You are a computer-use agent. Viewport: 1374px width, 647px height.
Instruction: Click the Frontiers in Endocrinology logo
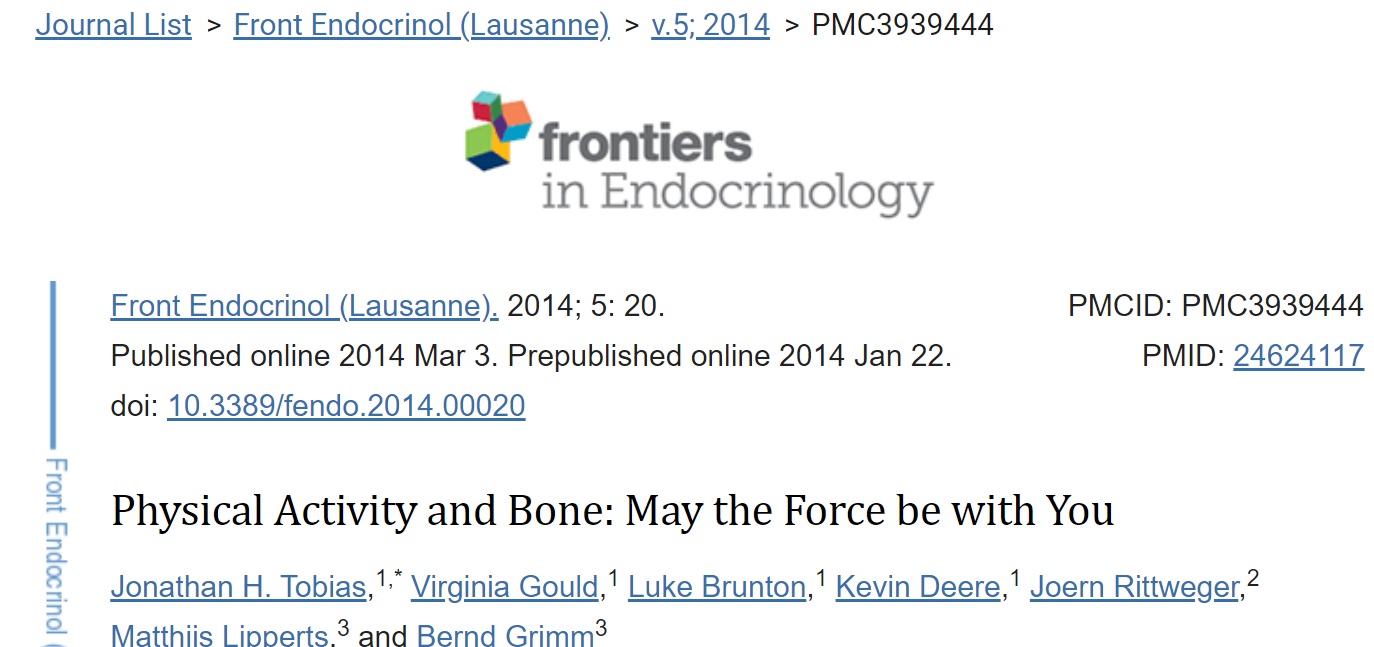(698, 153)
